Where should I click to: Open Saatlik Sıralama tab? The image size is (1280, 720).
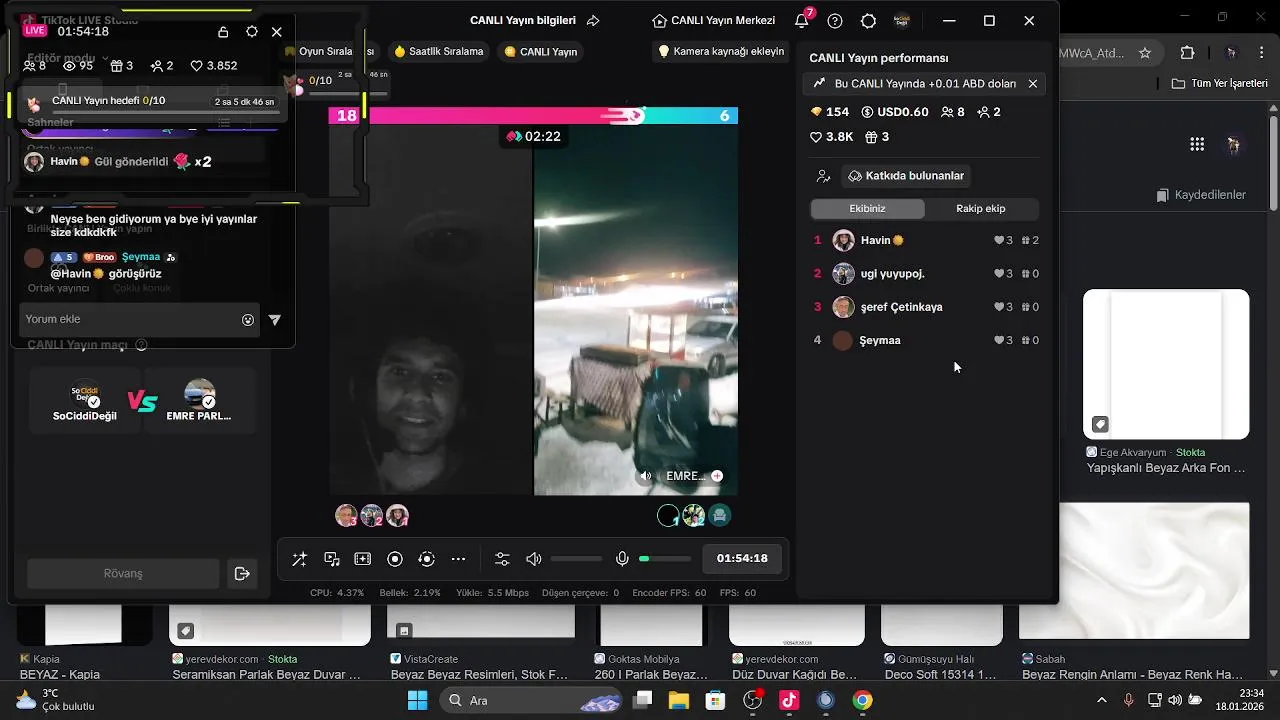coord(439,52)
